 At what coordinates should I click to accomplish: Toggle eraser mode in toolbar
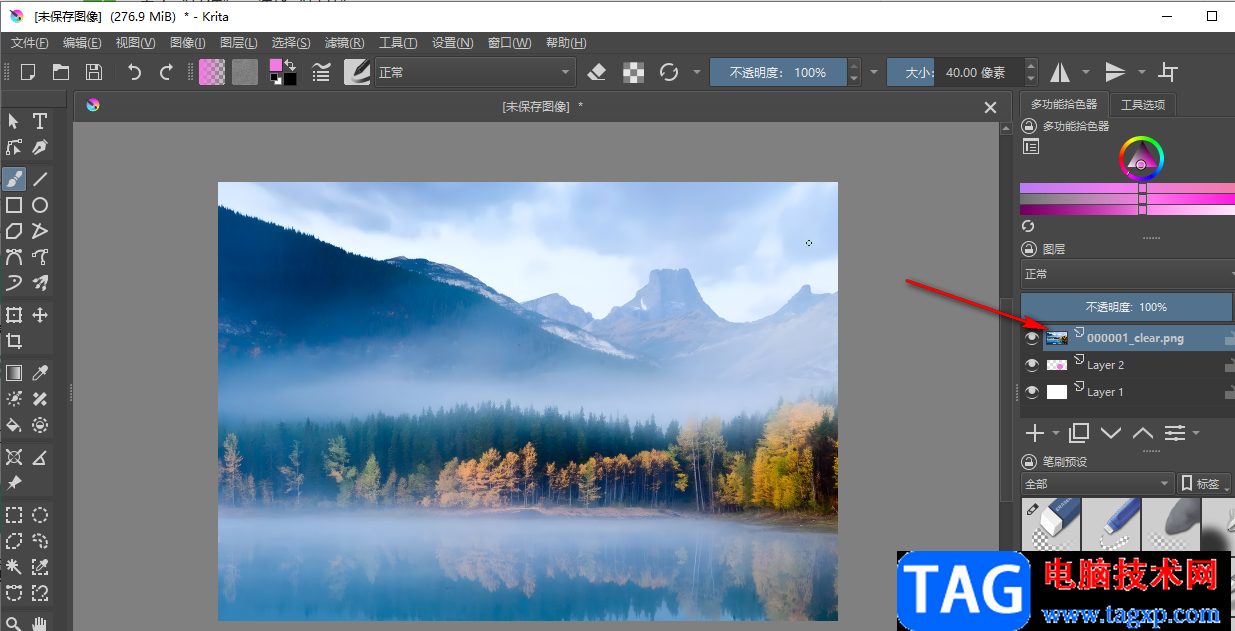597,72
